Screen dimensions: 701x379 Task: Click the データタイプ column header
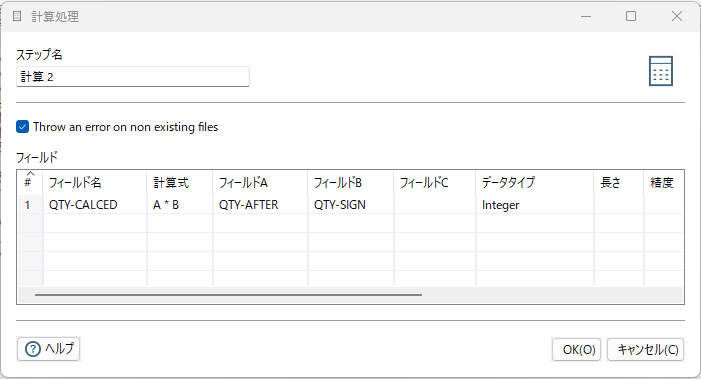(535, 182)
